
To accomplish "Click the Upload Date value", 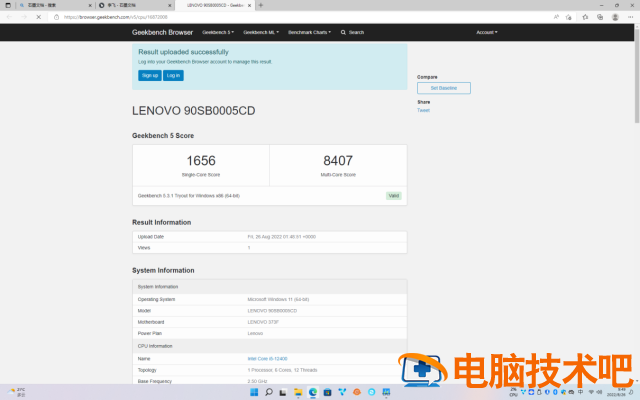I will click(282, 237).
